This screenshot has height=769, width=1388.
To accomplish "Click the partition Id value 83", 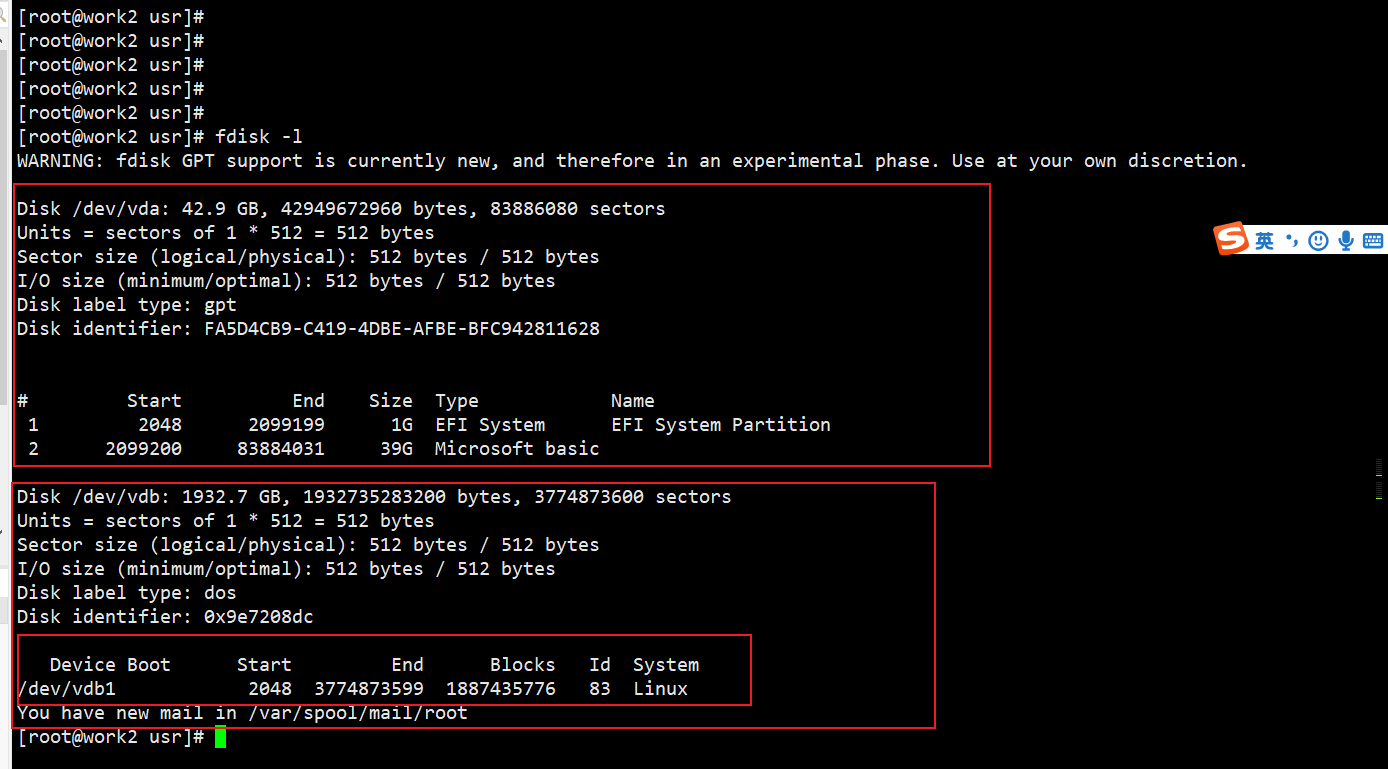I will (x=600, y=689).
